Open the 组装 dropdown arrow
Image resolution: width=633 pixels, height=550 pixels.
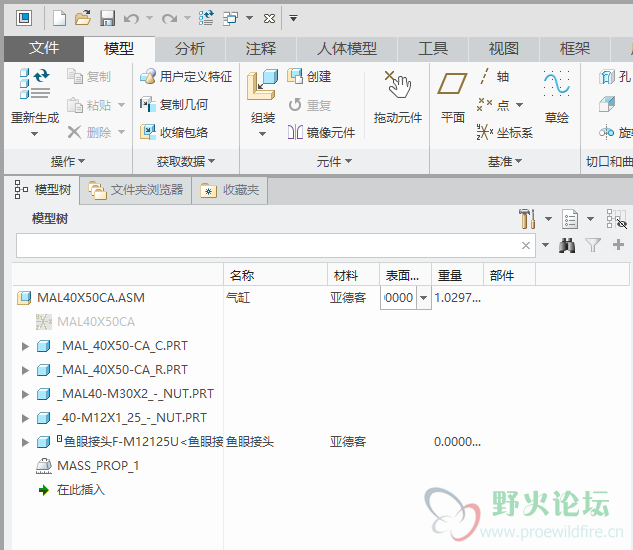click(x=262, y=134)
